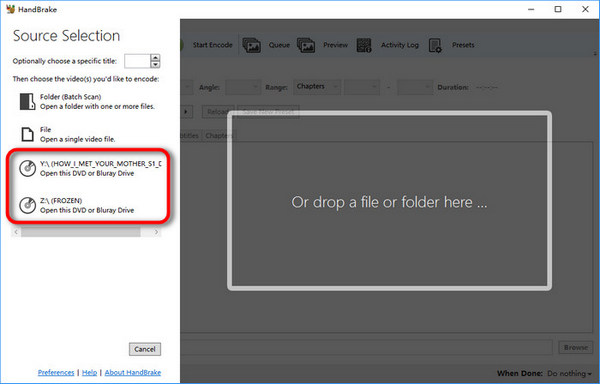
Task: Open the start chapter dropdown
Action: tap(362, 87)
